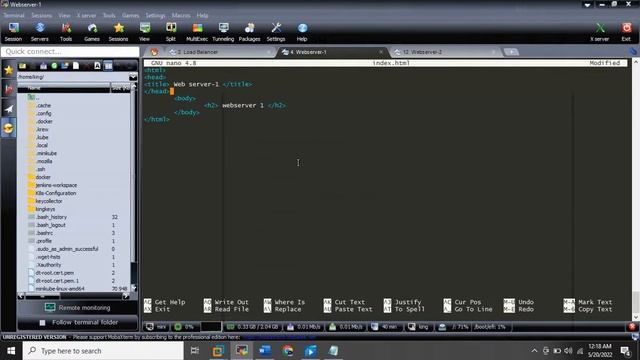Open the X server menu

coord(87,15)
